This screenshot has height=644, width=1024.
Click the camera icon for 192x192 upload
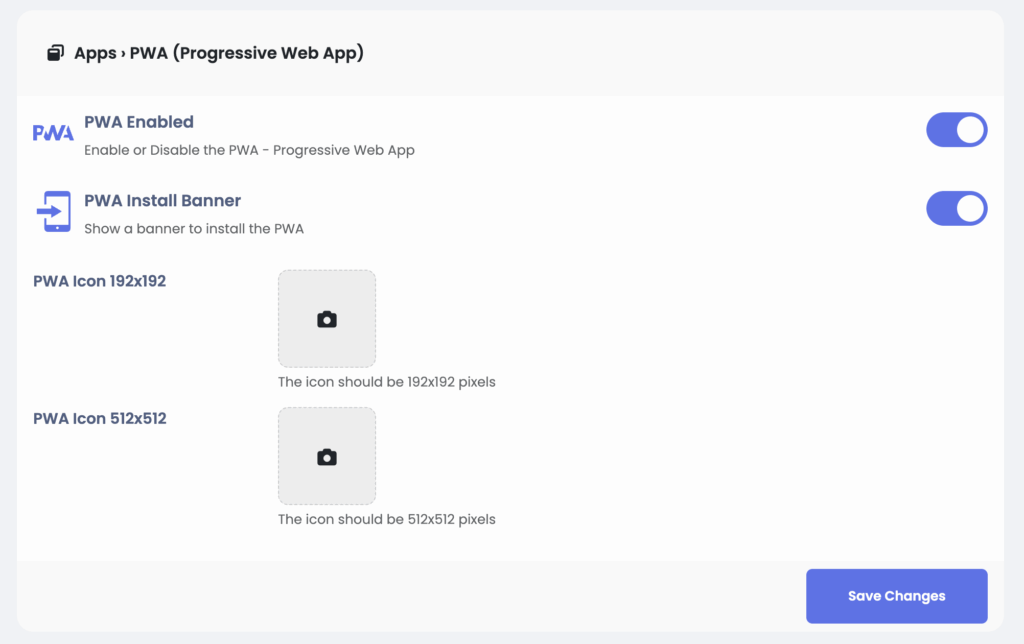pos(327,320)
